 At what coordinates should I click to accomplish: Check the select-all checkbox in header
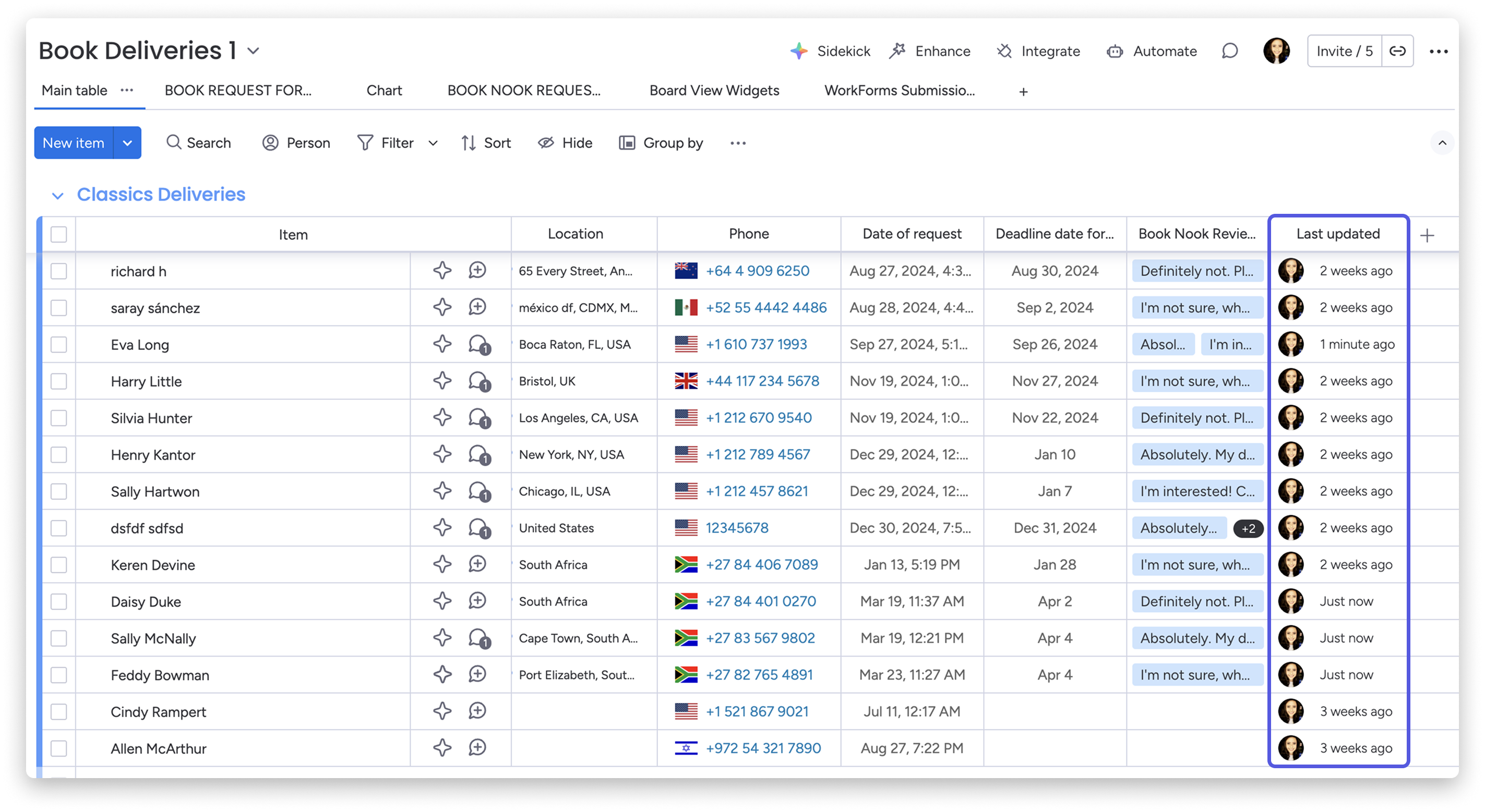59,235
